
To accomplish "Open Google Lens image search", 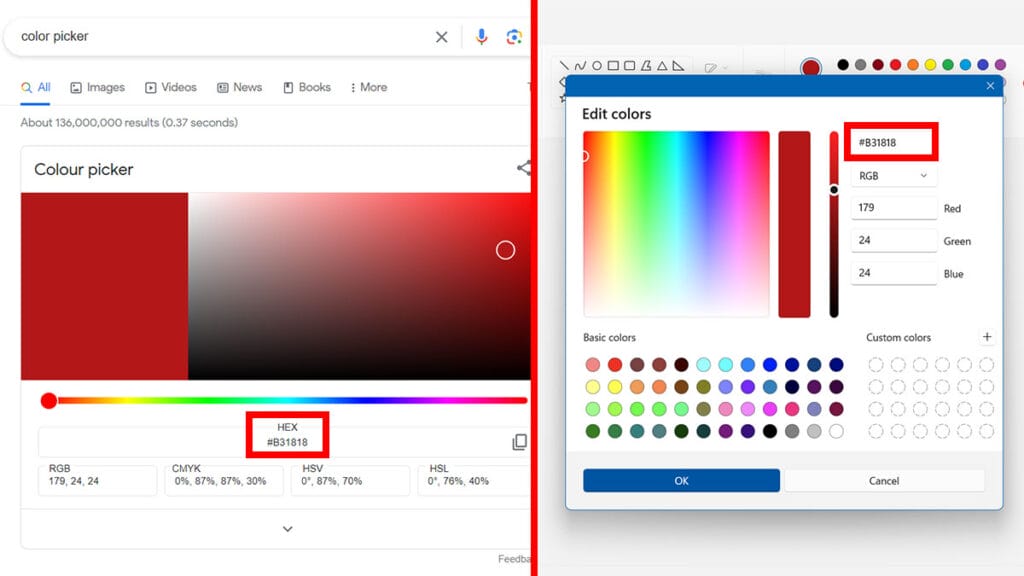I will coord(514,37).
